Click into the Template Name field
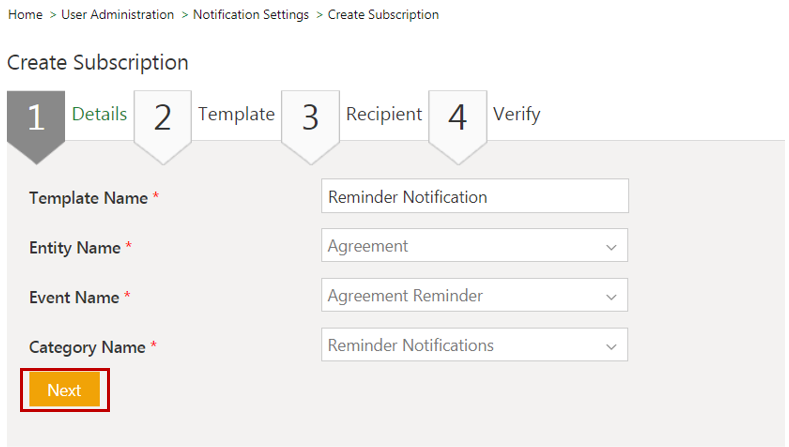The width and height of the screenshot is (789, 447). click(475, 197)
